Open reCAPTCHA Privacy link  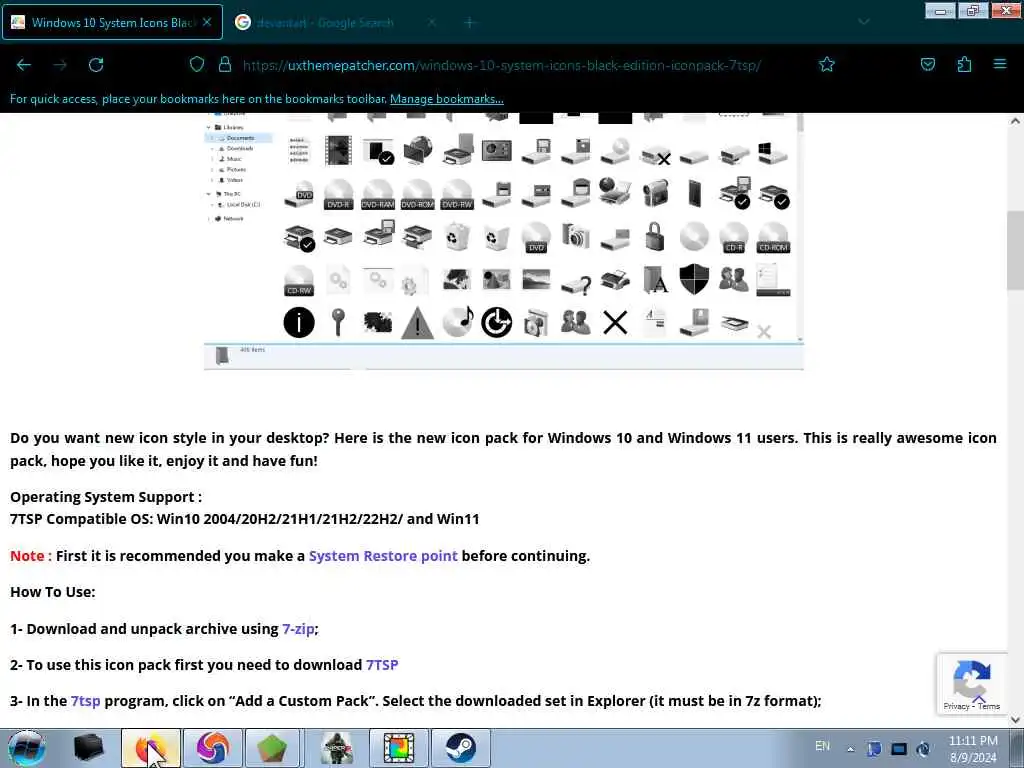(x=956, y=706)
